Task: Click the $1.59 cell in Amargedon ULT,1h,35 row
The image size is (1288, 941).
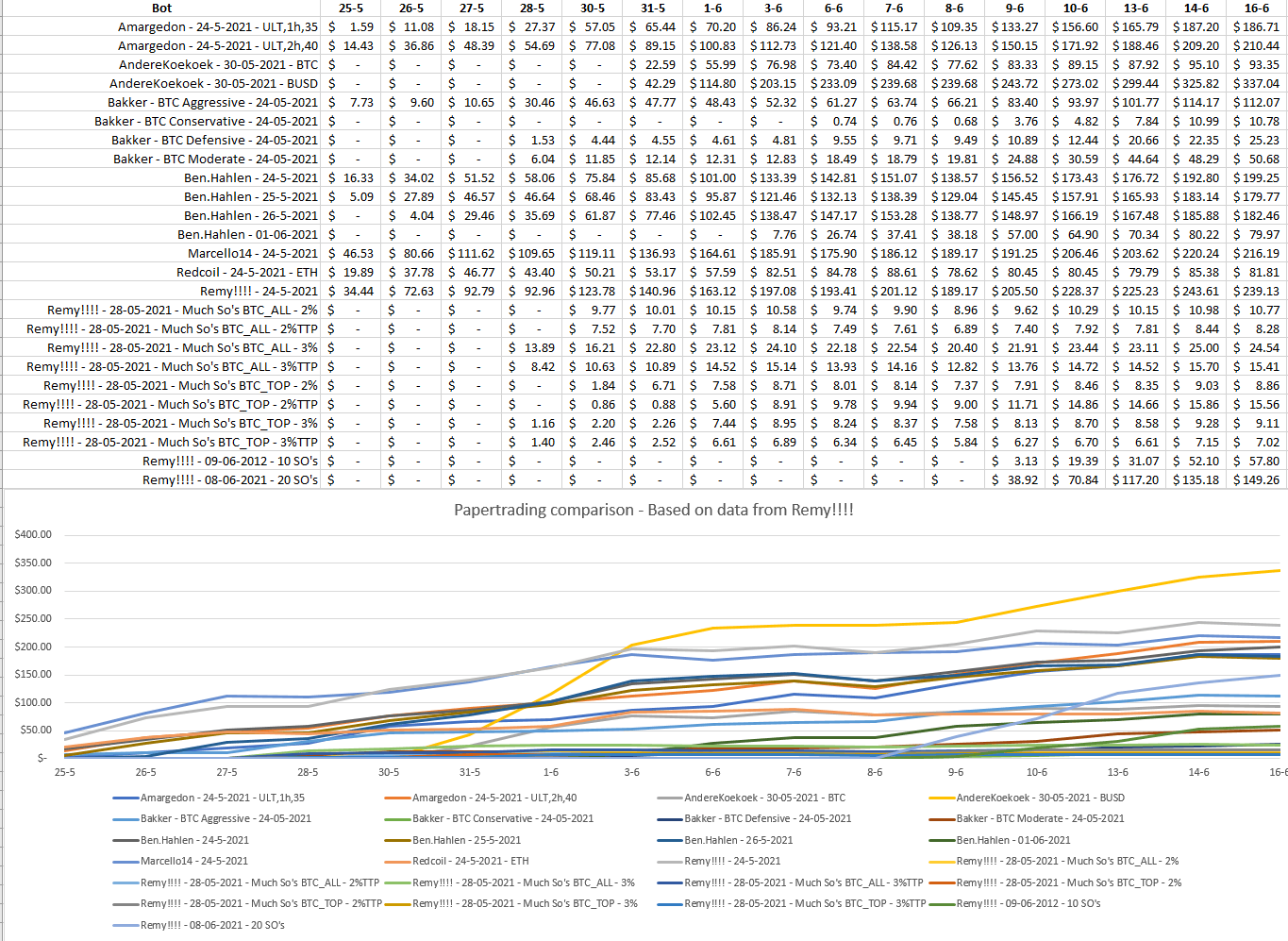Action: click(351, 27)
